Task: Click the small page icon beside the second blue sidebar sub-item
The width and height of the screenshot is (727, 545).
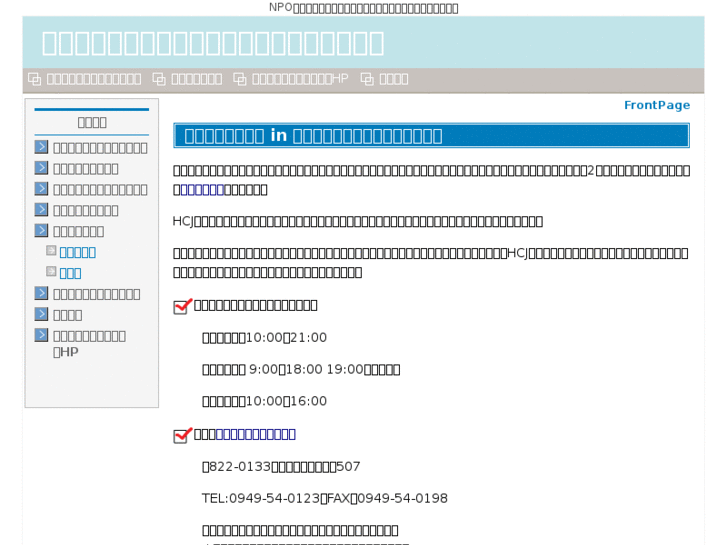Action: click(x=51, y=271)
